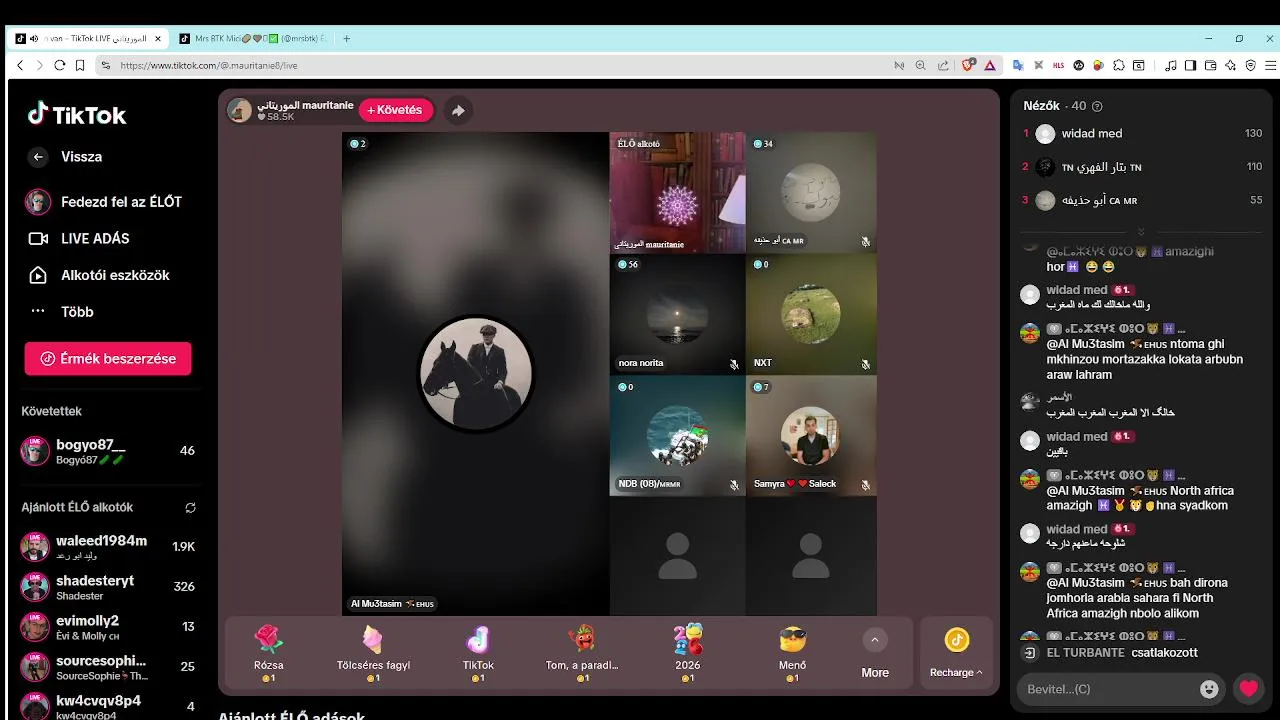Open Brave Shields lion icon
Image resolution: width=1280 pixels, height=720 pixels.
point(967,65)
